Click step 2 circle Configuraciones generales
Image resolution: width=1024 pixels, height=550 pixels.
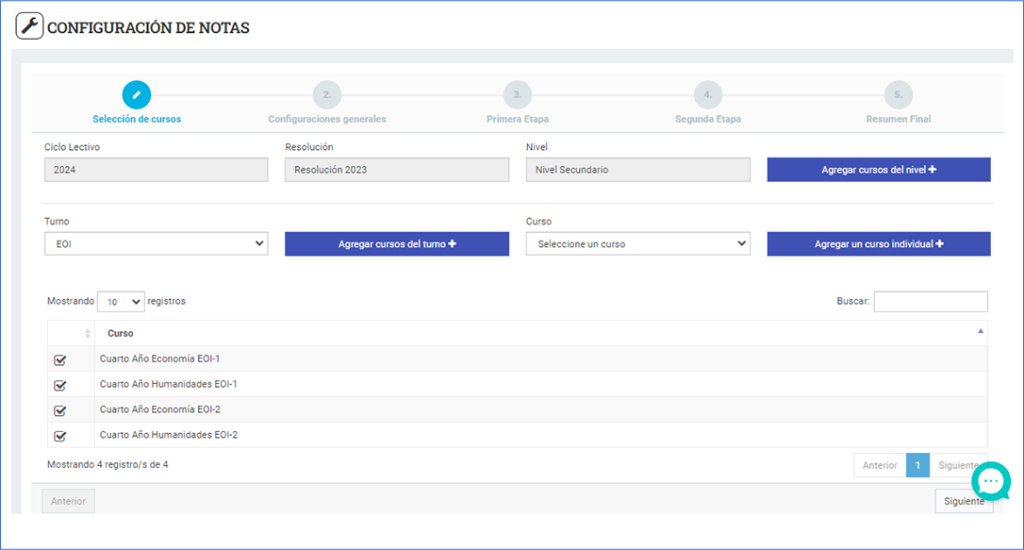(x=327, y=95)
